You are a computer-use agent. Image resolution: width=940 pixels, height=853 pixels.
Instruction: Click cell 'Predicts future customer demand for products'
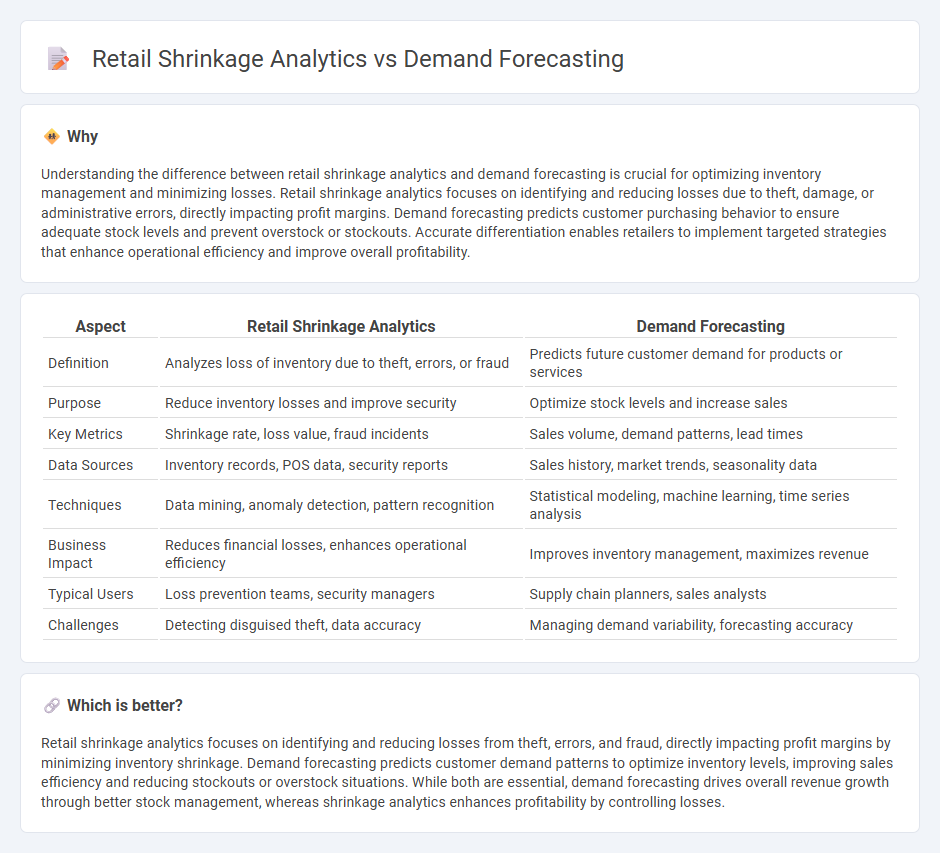click(x=710, y=363)
